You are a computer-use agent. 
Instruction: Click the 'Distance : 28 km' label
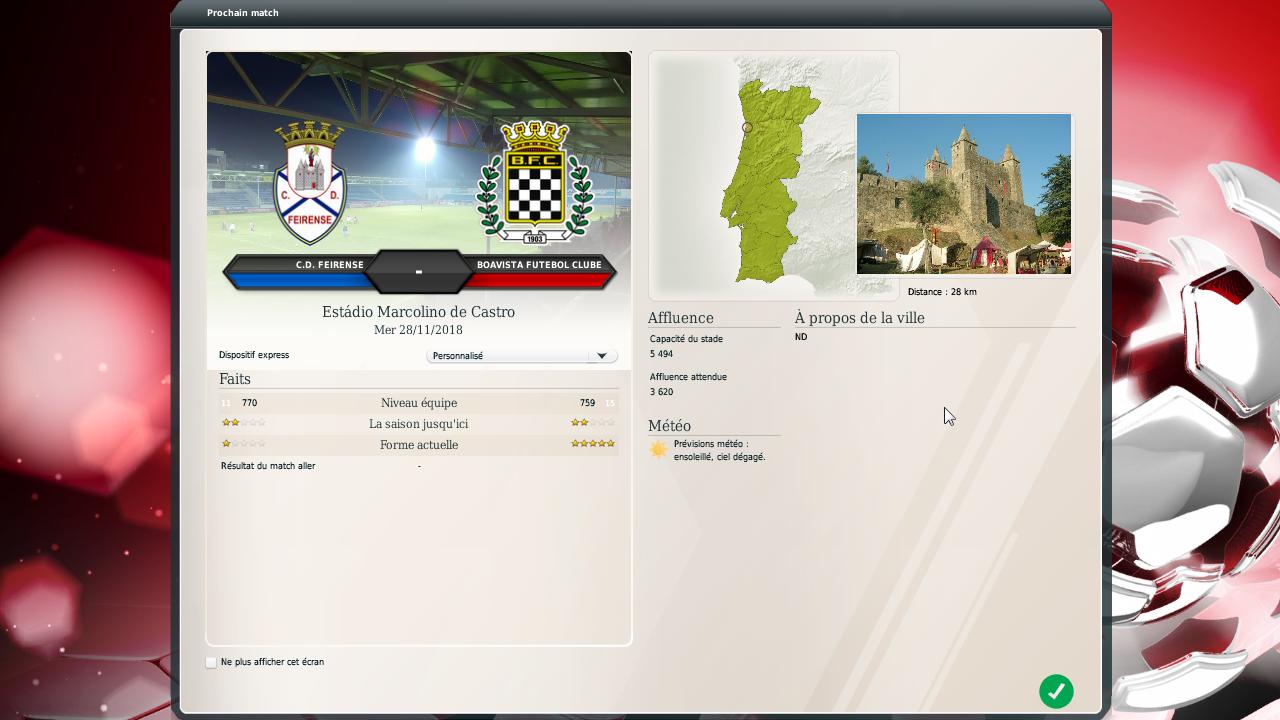pos(942,292)
